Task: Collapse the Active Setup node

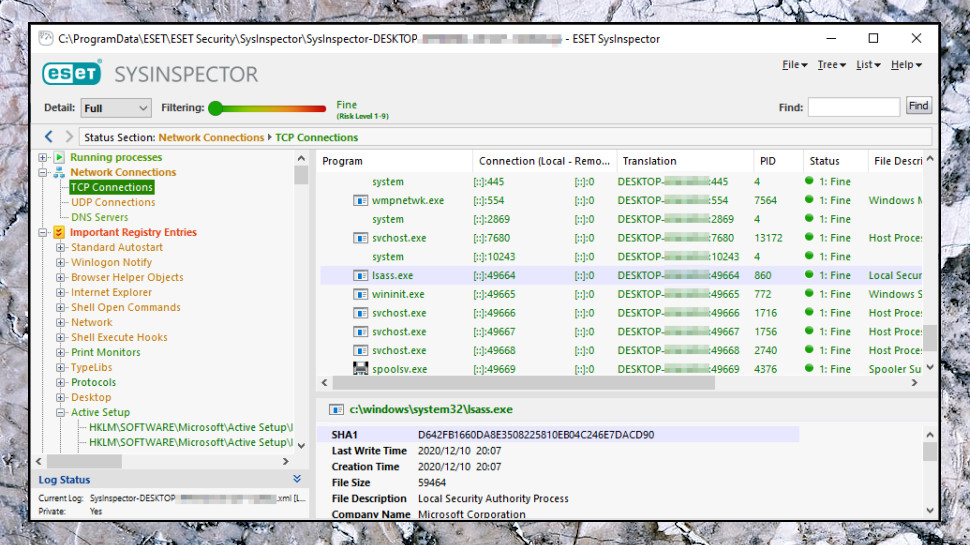Action: [61, 413]
